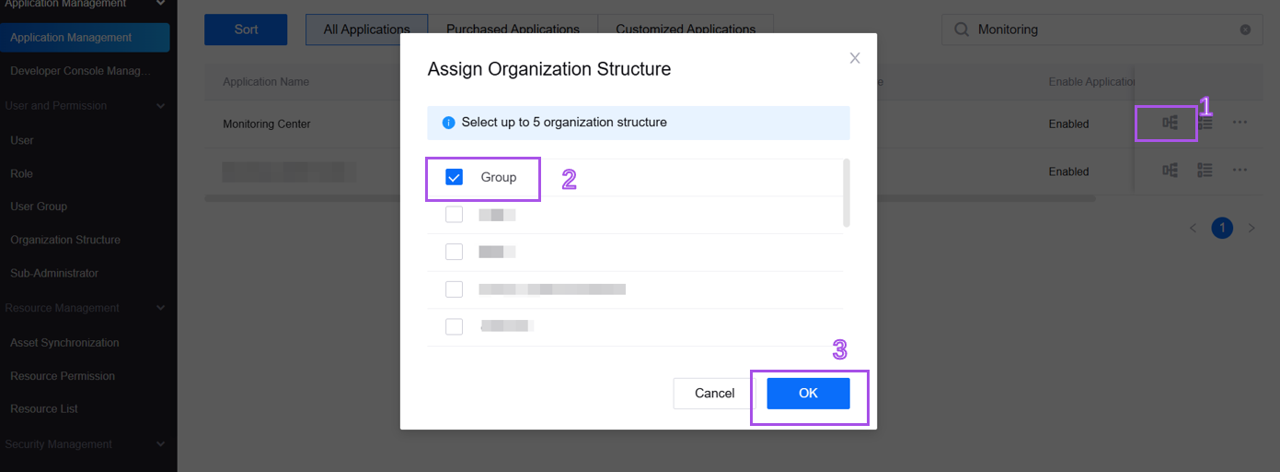Viewport: 1280px width, 472px height.
Task: Clear the Monitoring search text
Action: pyautogui.click(x=1245, y=30)
